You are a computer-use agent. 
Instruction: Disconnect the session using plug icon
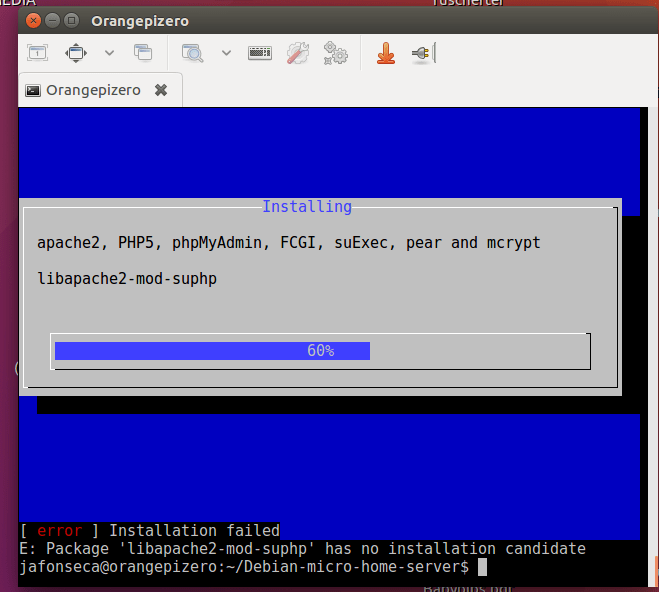tap(424, 53)
